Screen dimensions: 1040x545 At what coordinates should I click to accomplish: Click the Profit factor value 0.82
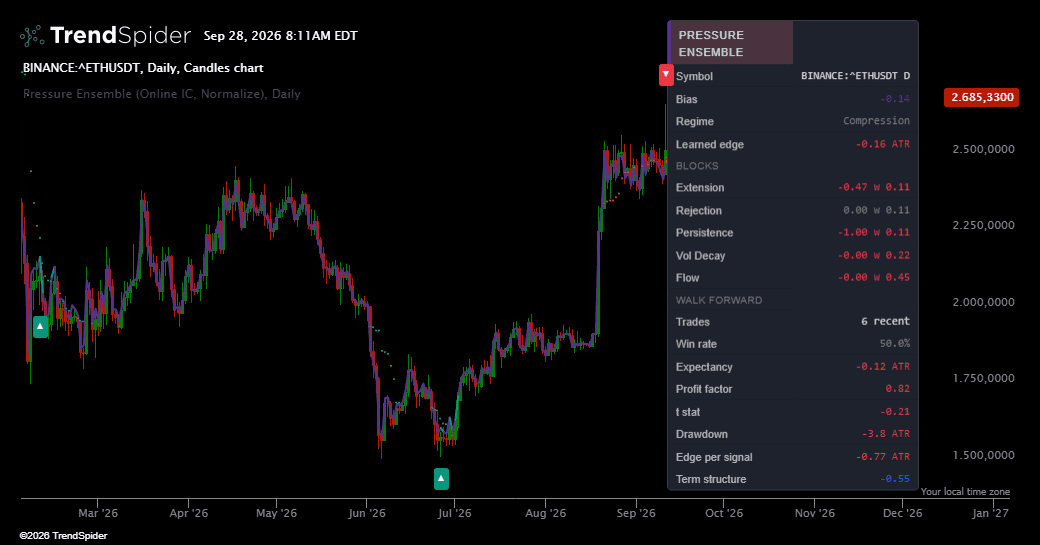point(897,389)
